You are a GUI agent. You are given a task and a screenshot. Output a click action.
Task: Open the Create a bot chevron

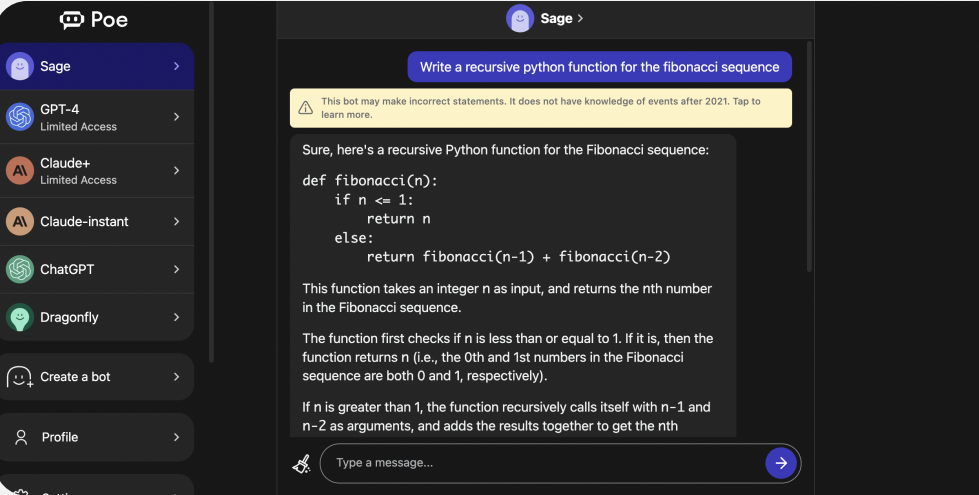click(177, 377)
